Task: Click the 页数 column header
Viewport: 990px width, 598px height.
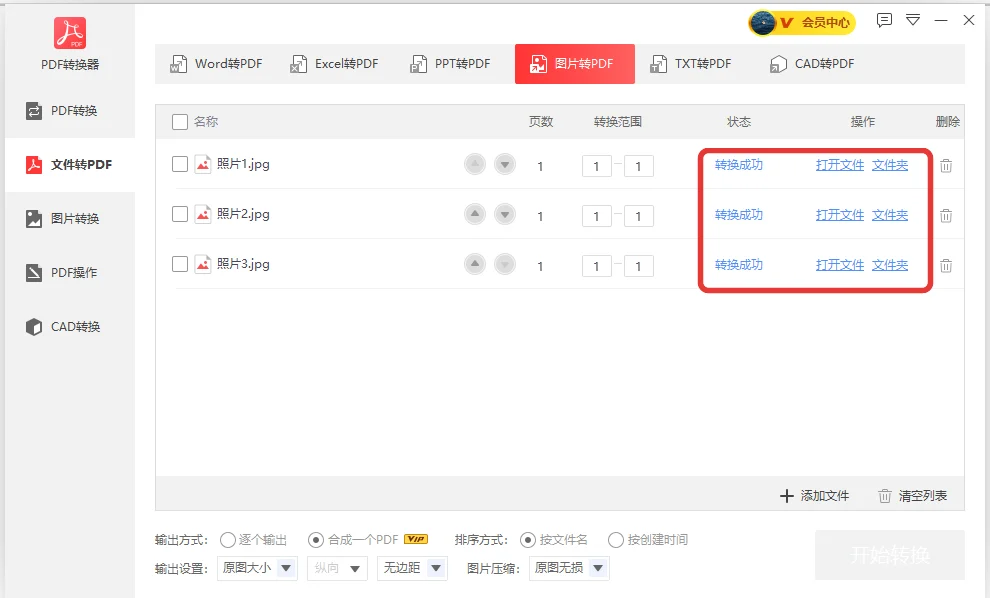Action: click(540, 122)
